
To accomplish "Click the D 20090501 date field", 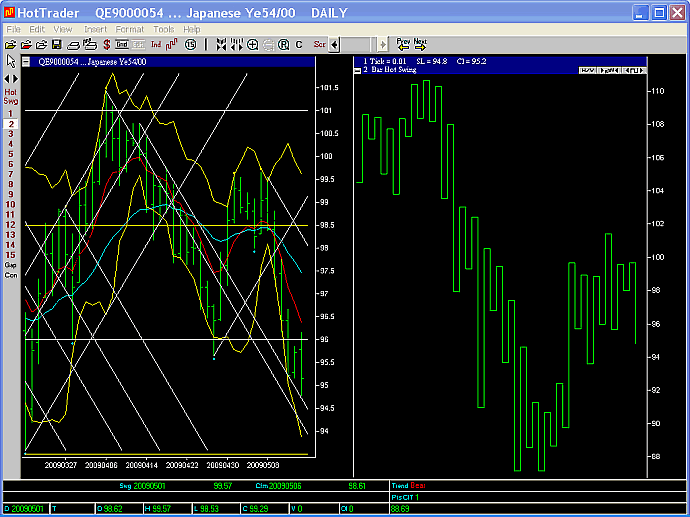I will (x=25, y=509).
